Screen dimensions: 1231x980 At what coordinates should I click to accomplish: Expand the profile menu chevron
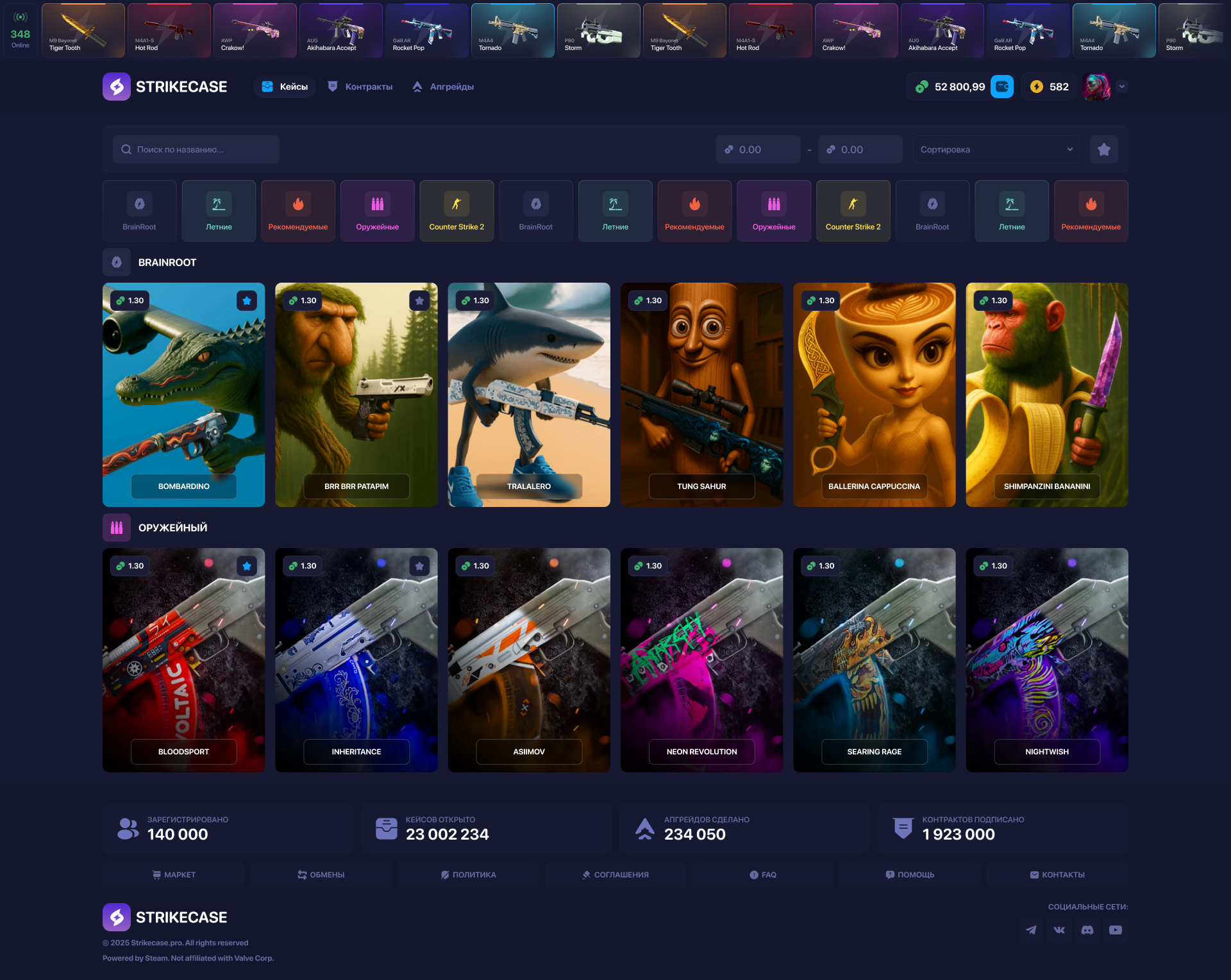1122,87
